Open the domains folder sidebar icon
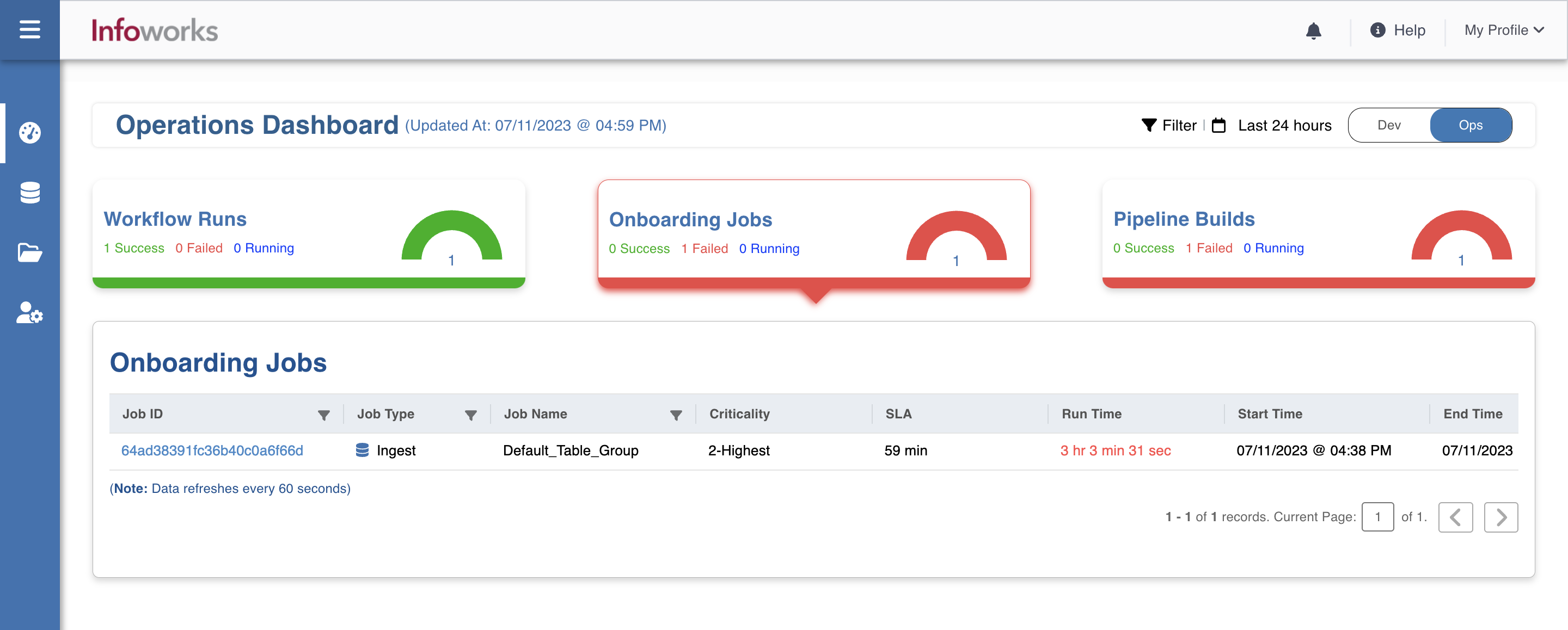This screenshot has width=1568, height=630. 30,252
